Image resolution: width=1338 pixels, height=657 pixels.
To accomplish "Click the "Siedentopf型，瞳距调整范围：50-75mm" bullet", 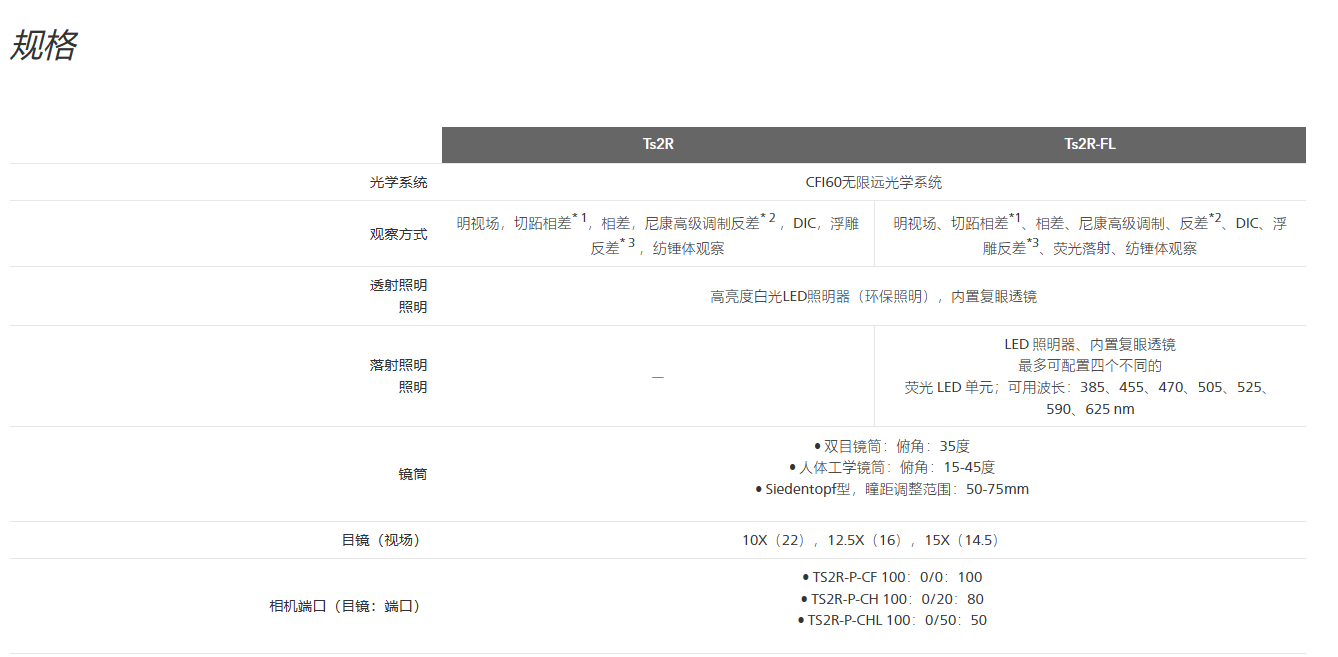I will [x=892, y=489].
